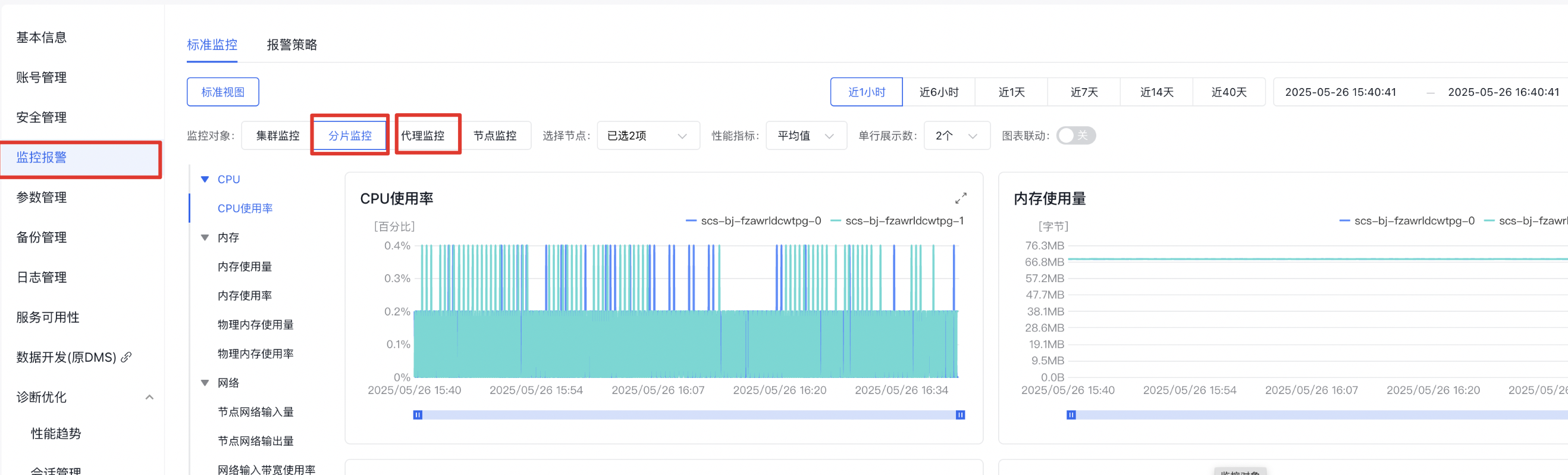
Task: Choose the 近14天 time range
Action: (x=1156, y=92)
